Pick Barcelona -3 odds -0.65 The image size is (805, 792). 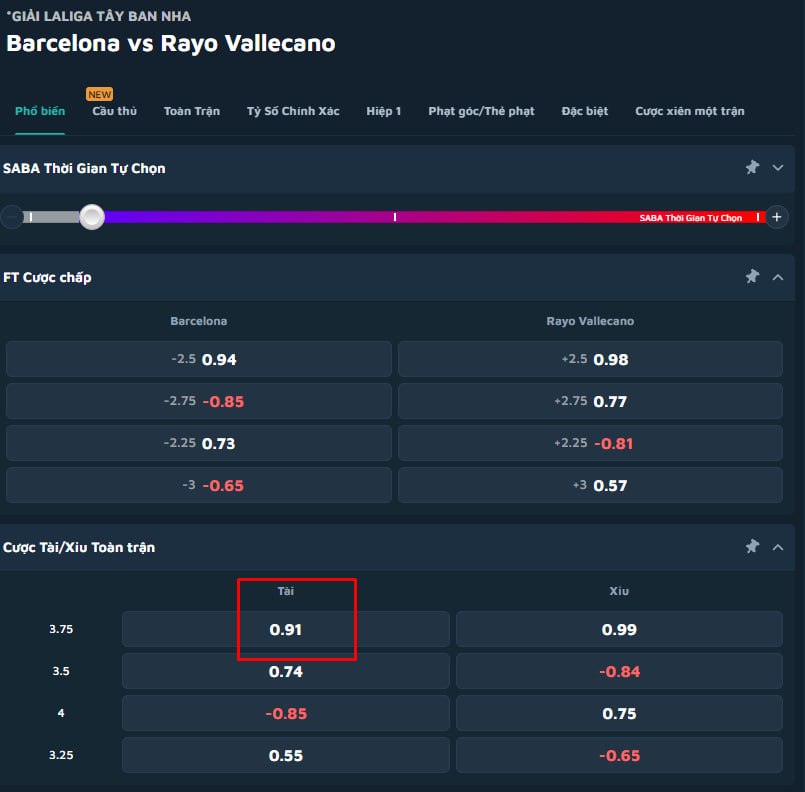199,485
